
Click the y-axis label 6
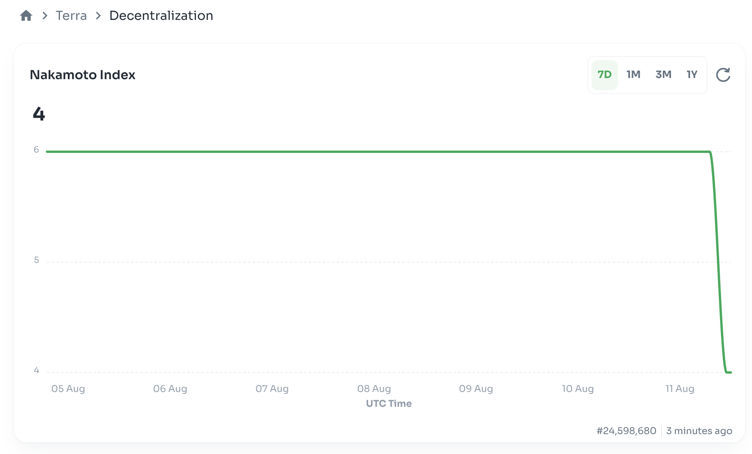coord(36,150)
